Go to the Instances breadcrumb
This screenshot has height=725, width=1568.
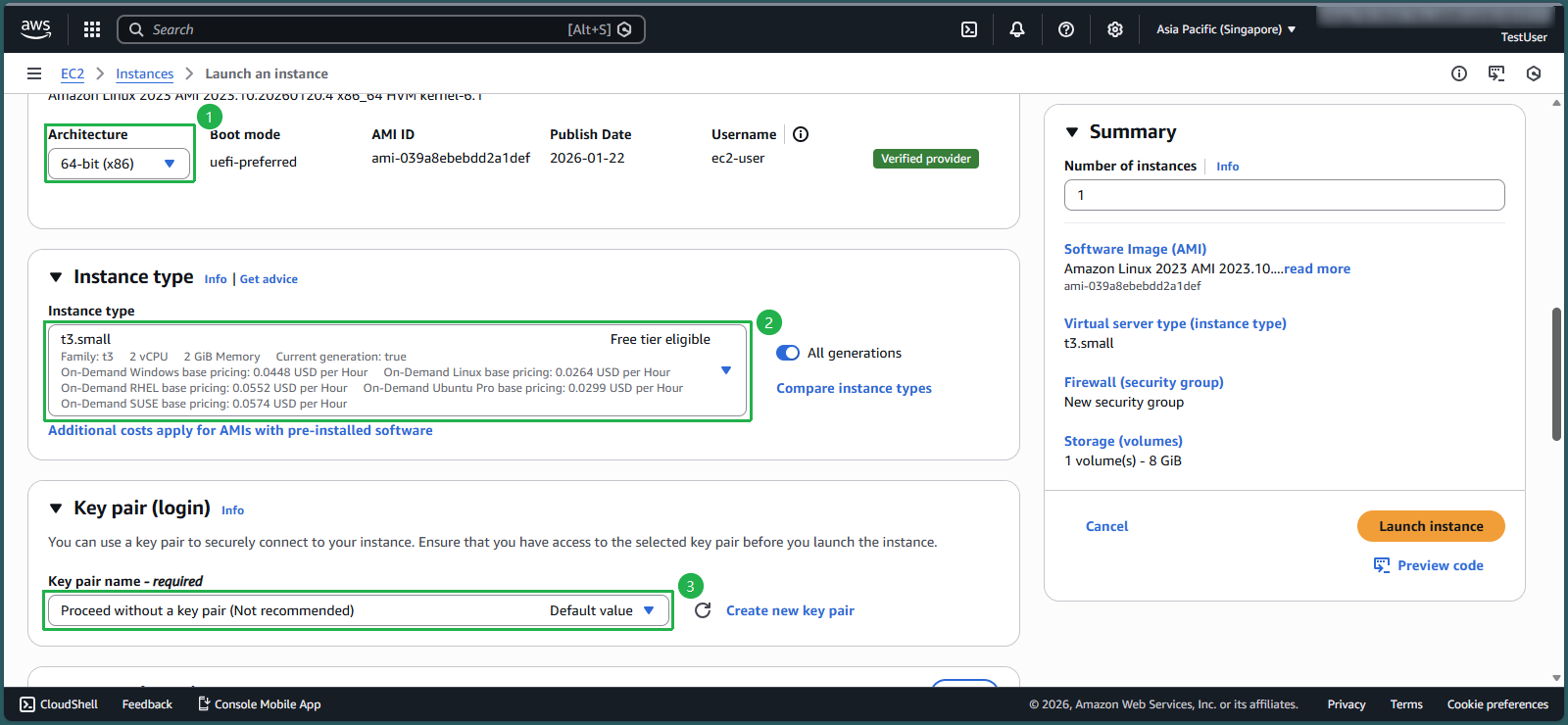(x=144, y=73)
